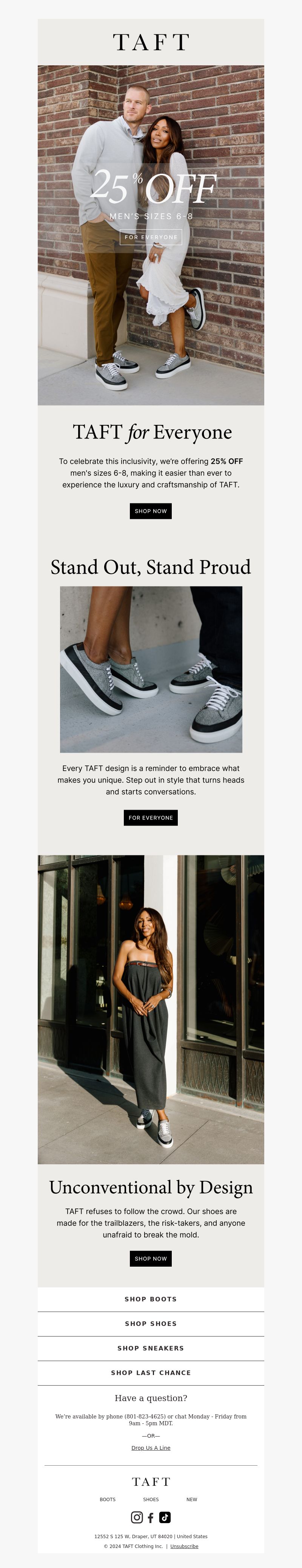Open TAFT's Instagram page icon
The width and height of the screenshot is (302, 1568).
(x=137, y=1517)
